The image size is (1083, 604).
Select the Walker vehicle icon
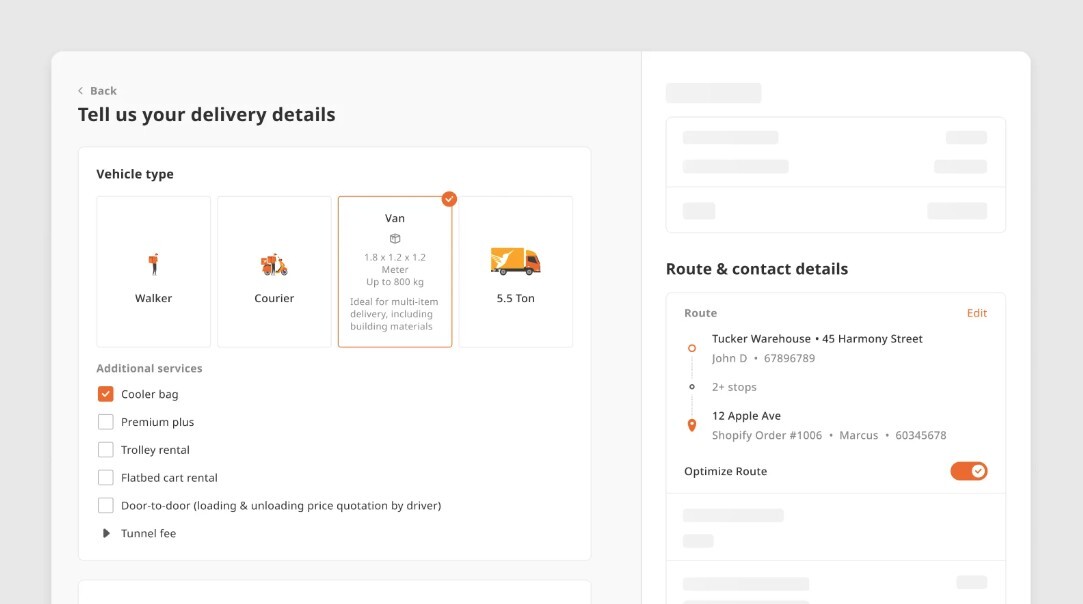coord(153,264)
